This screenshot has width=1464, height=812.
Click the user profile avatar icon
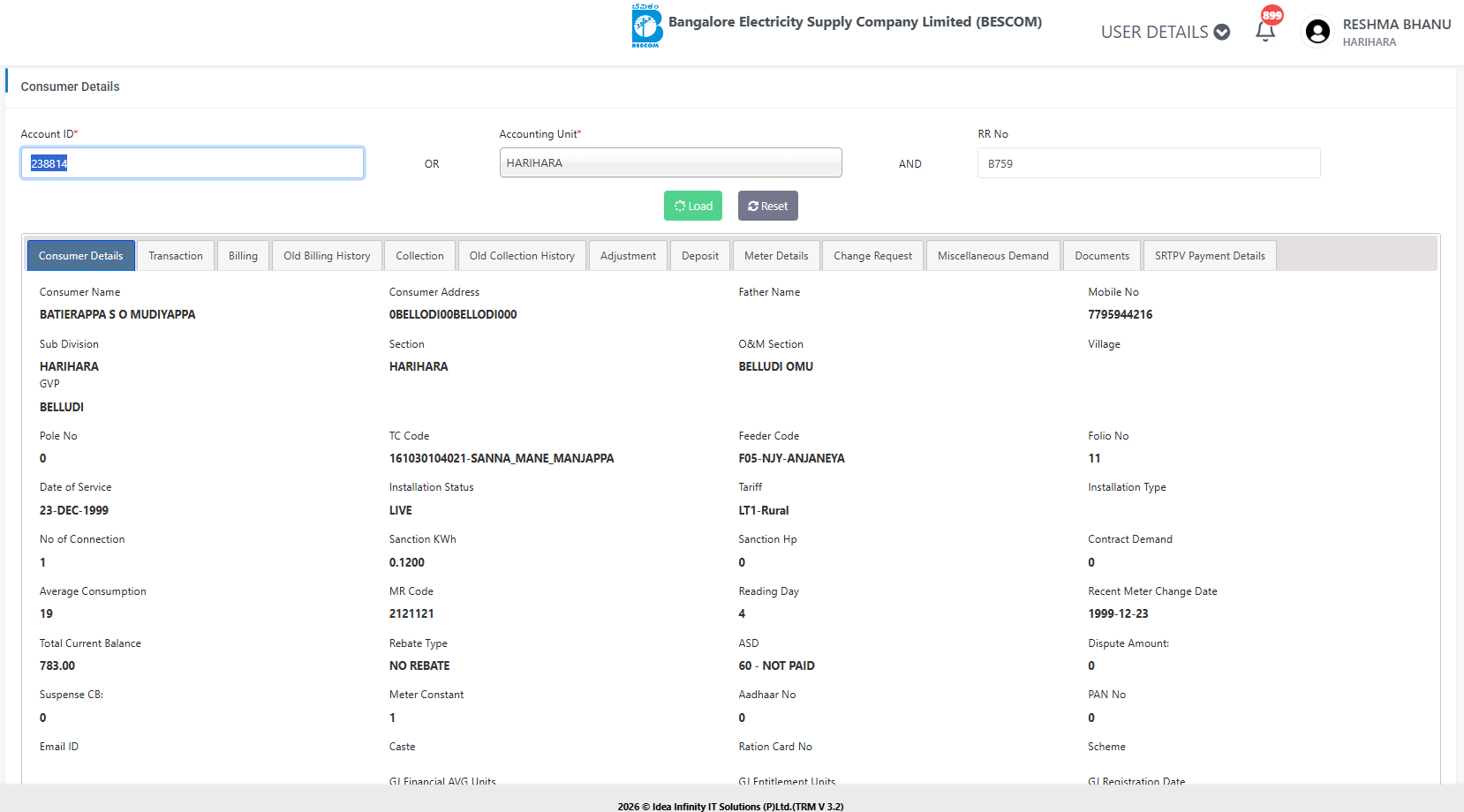click(x=1317, y=32)
